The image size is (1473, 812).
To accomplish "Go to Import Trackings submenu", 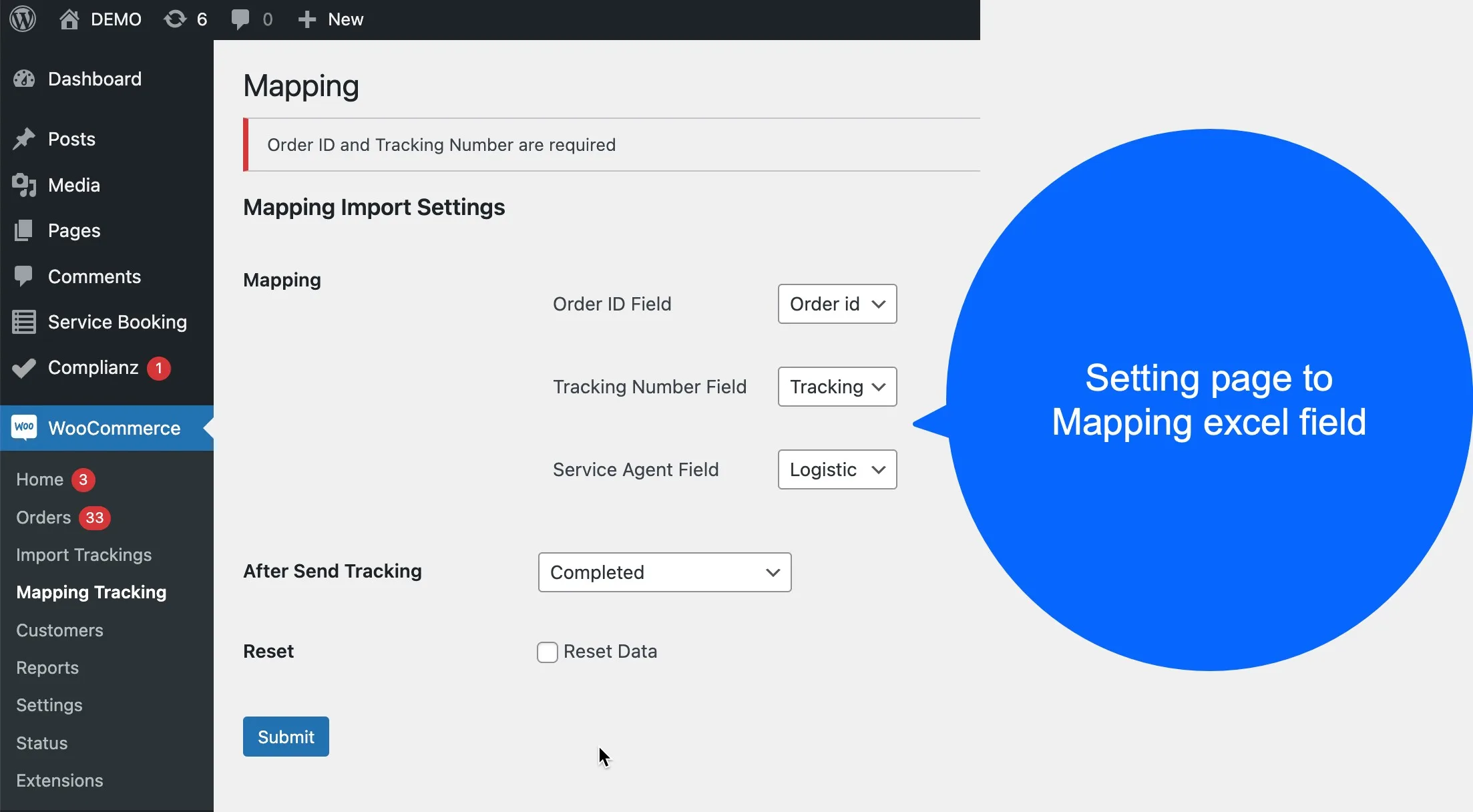I will tap(84, 555).
